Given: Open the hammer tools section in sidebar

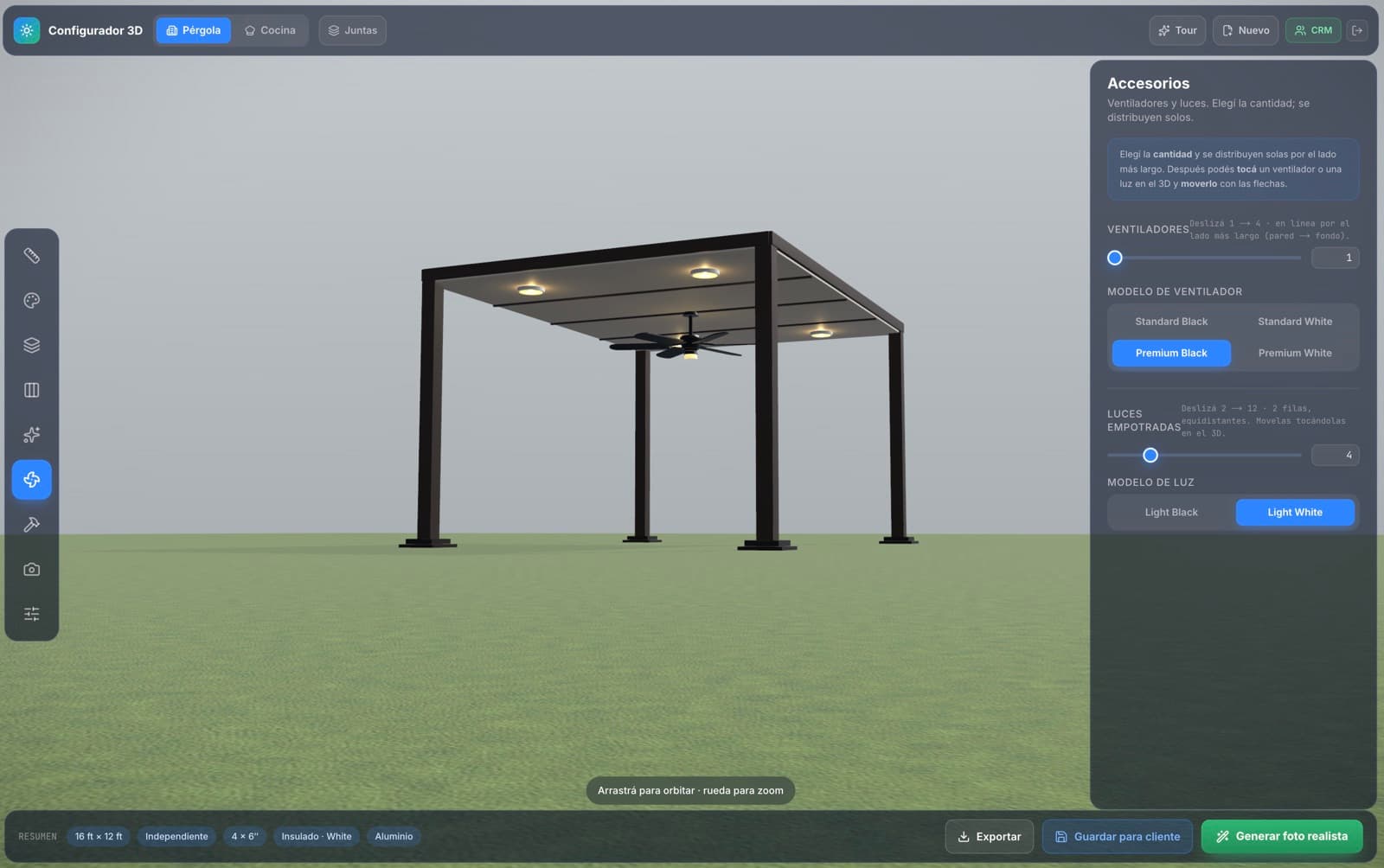Looking at the screenshot, I should click(32, 525).
